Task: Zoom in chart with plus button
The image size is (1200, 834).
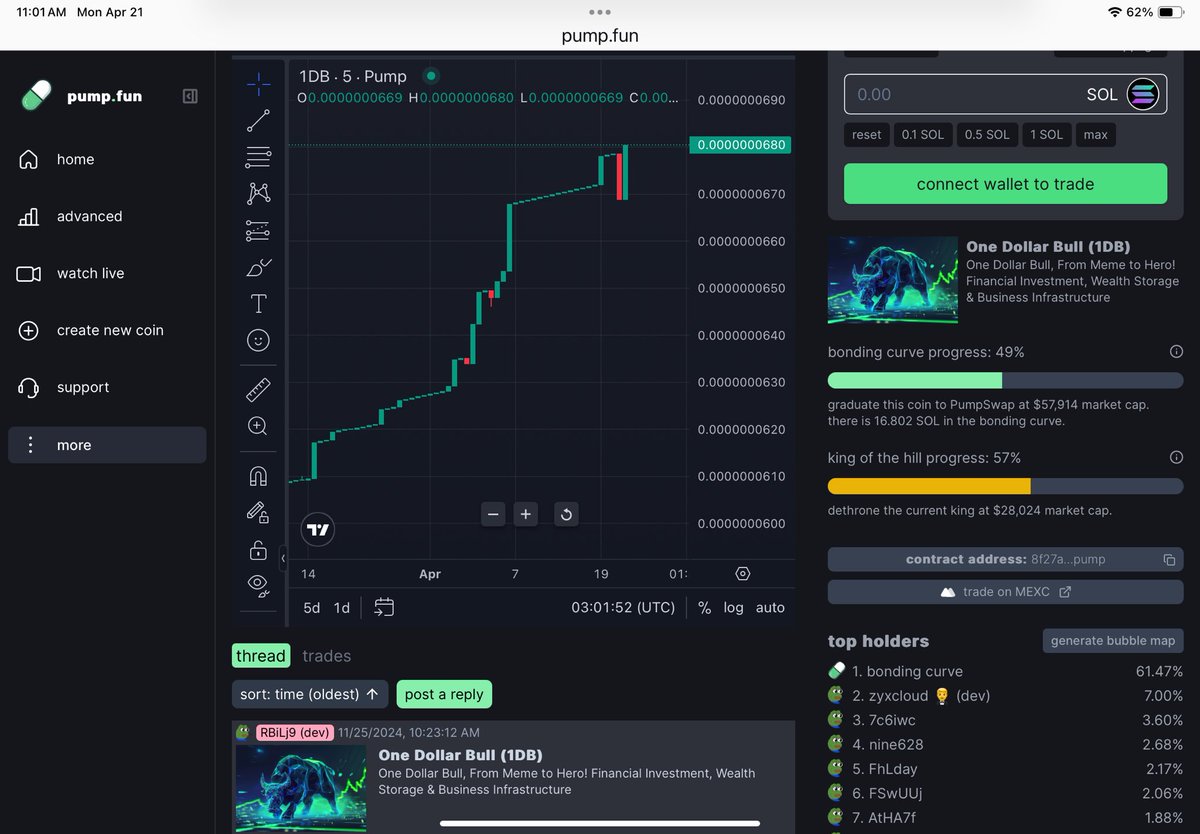Action: [x=527, y=514]
